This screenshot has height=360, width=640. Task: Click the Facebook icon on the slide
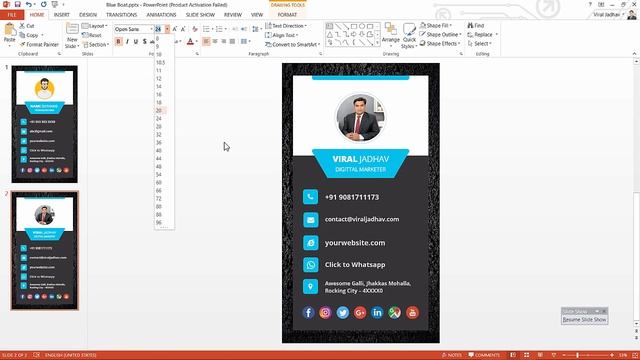click(308, 313)
